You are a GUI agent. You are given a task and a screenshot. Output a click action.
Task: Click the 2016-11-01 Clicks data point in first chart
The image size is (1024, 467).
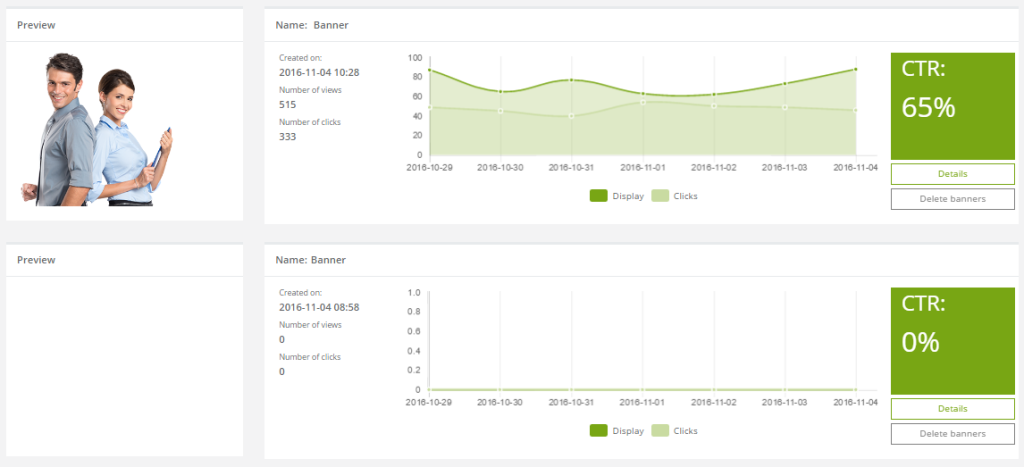643,102
